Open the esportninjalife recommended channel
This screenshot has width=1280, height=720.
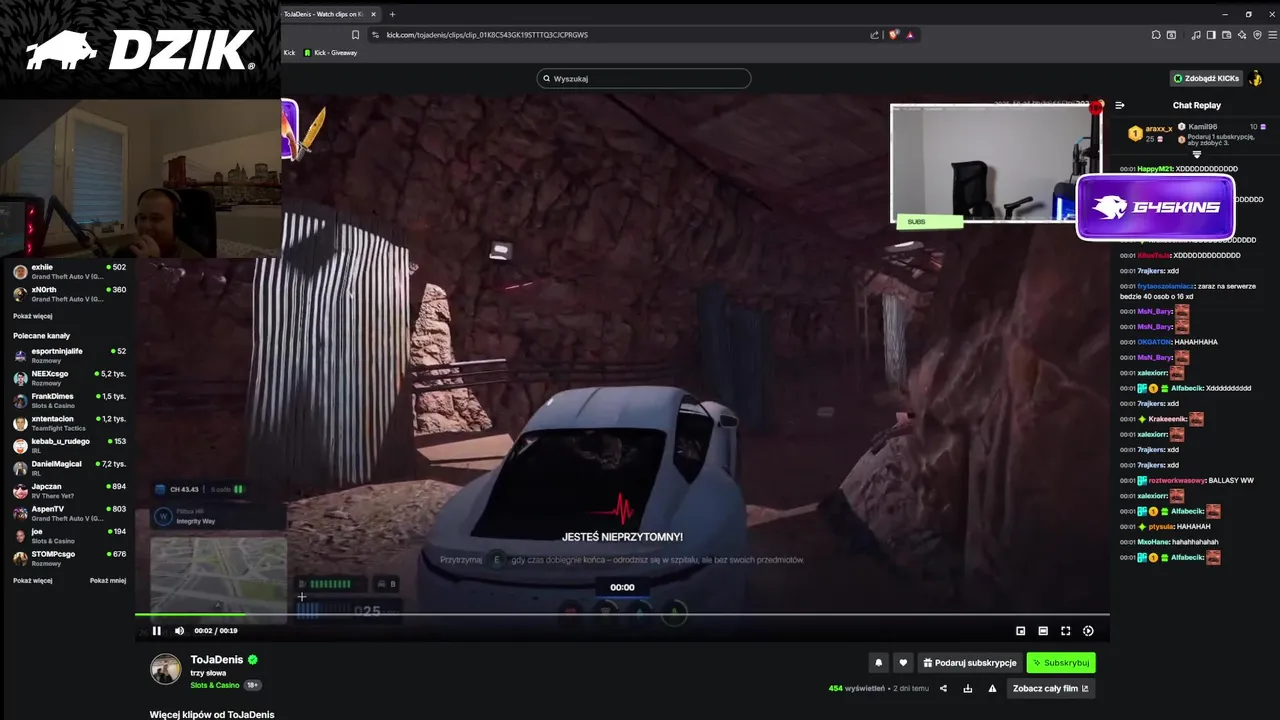[x=70, y=355]
